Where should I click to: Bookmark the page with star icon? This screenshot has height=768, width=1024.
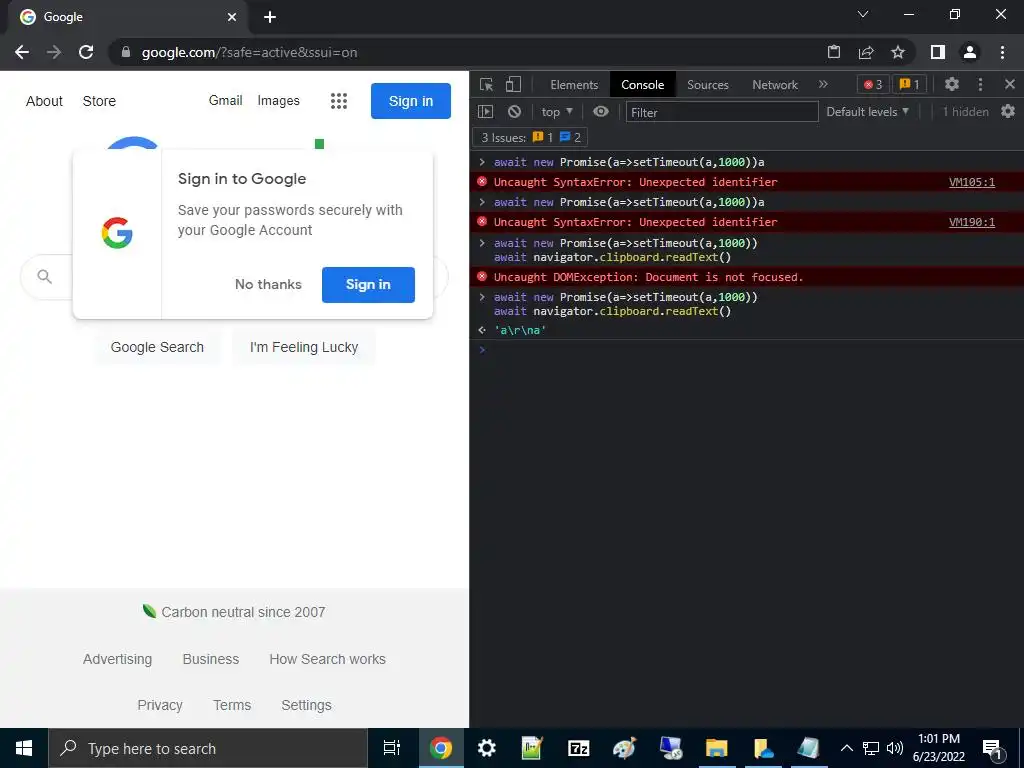(x=898, y=52)
